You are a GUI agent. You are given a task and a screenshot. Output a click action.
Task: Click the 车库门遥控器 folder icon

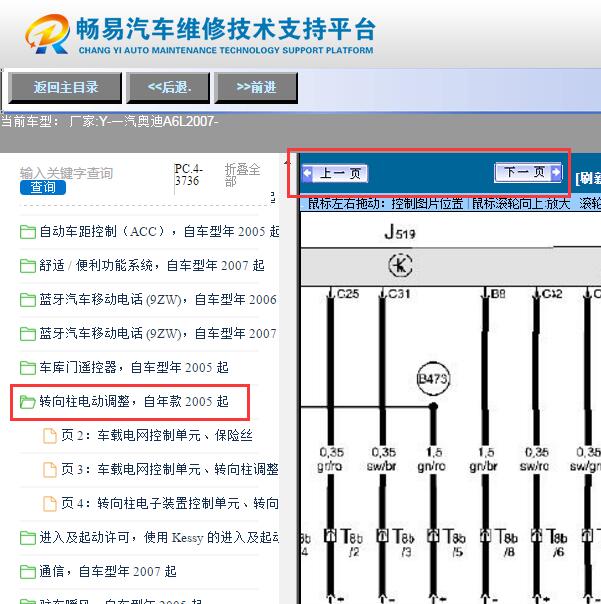click(x=28, y=367)
